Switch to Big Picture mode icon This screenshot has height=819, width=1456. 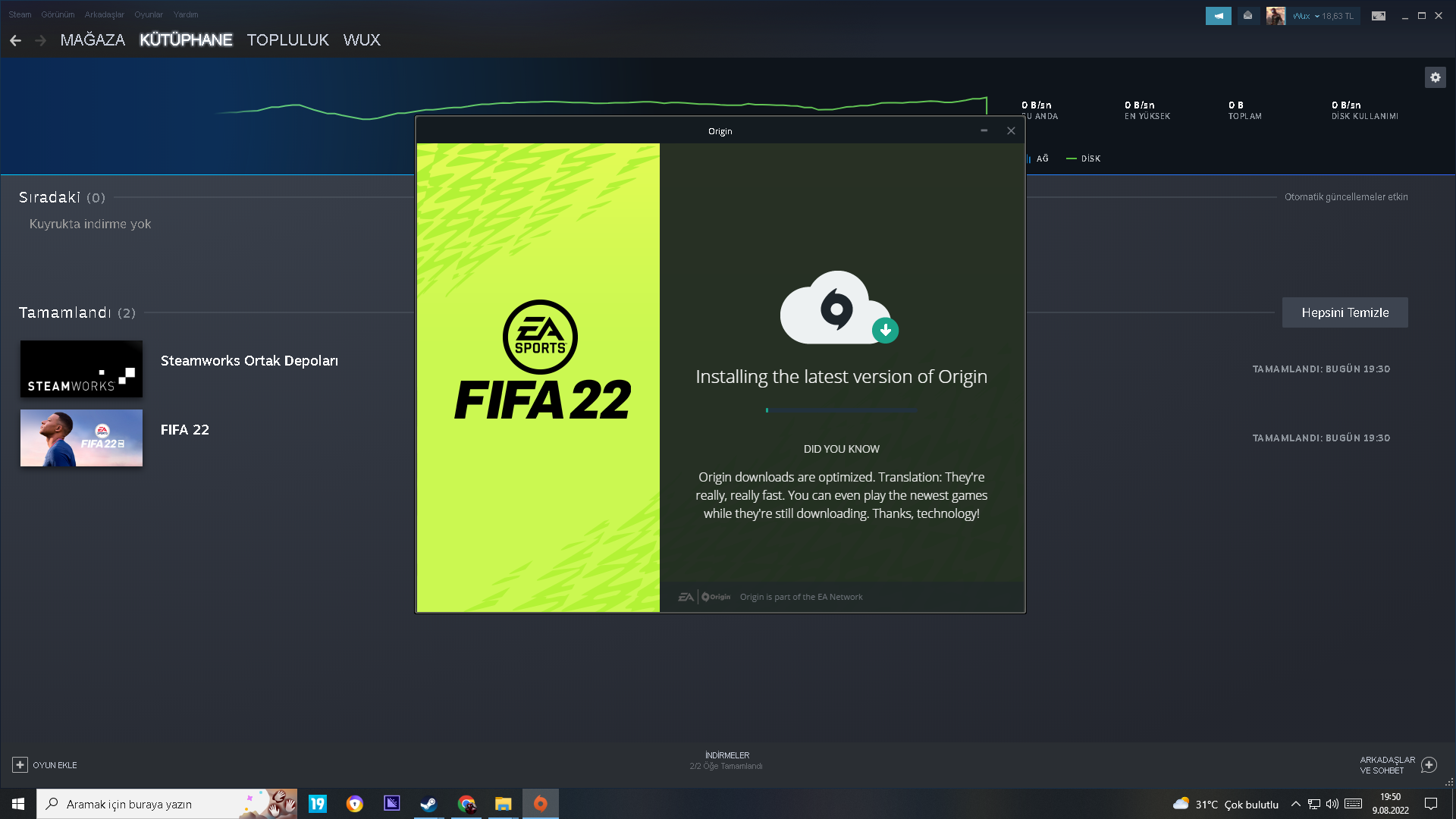[x=1378, y=16]
